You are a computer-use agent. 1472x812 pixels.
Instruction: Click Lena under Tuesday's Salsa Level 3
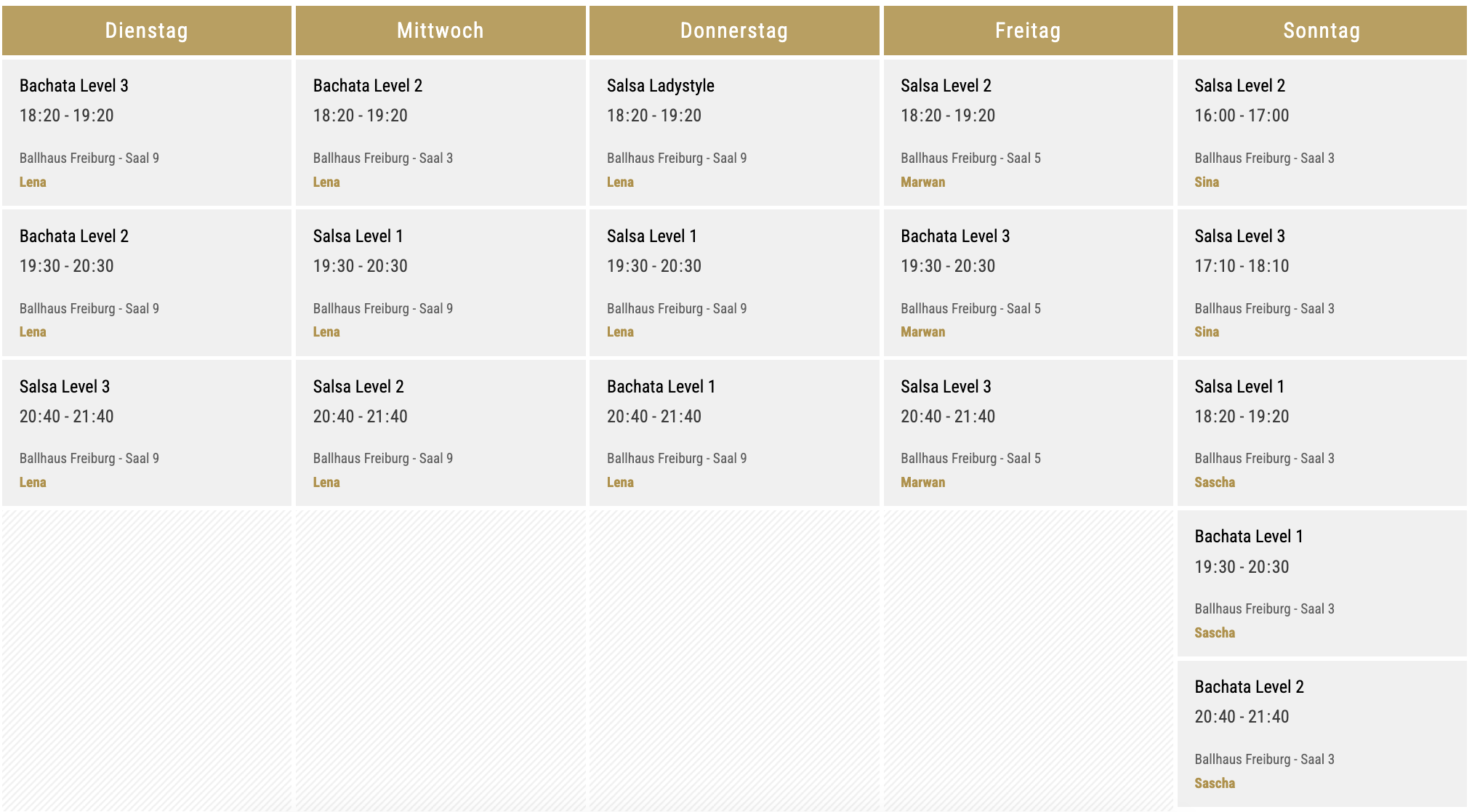point(33,483)
